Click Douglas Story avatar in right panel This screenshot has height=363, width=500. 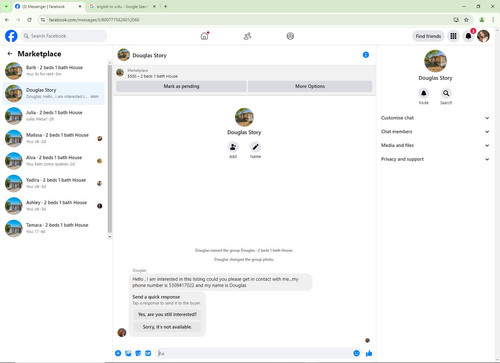point(435,61)
